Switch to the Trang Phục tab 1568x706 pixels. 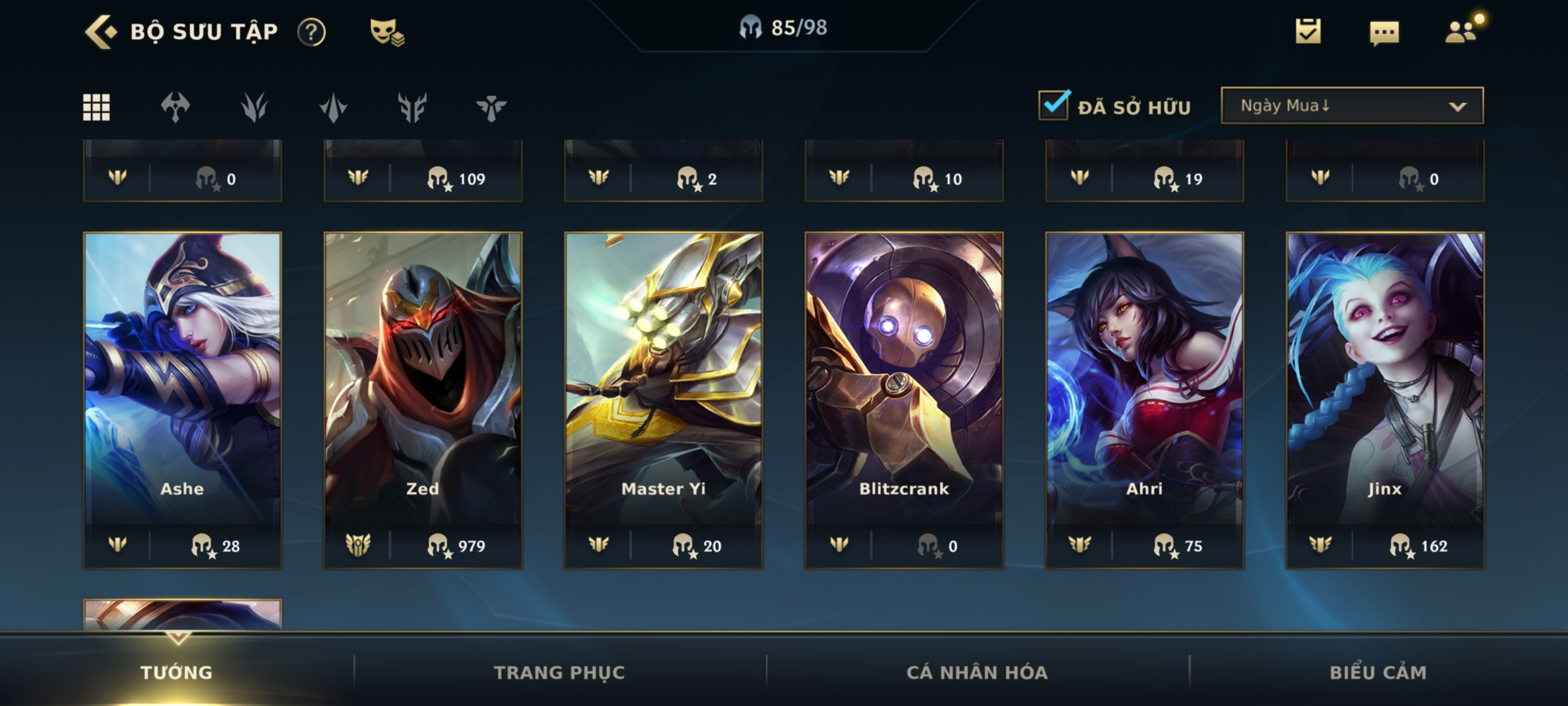point(560,672)
